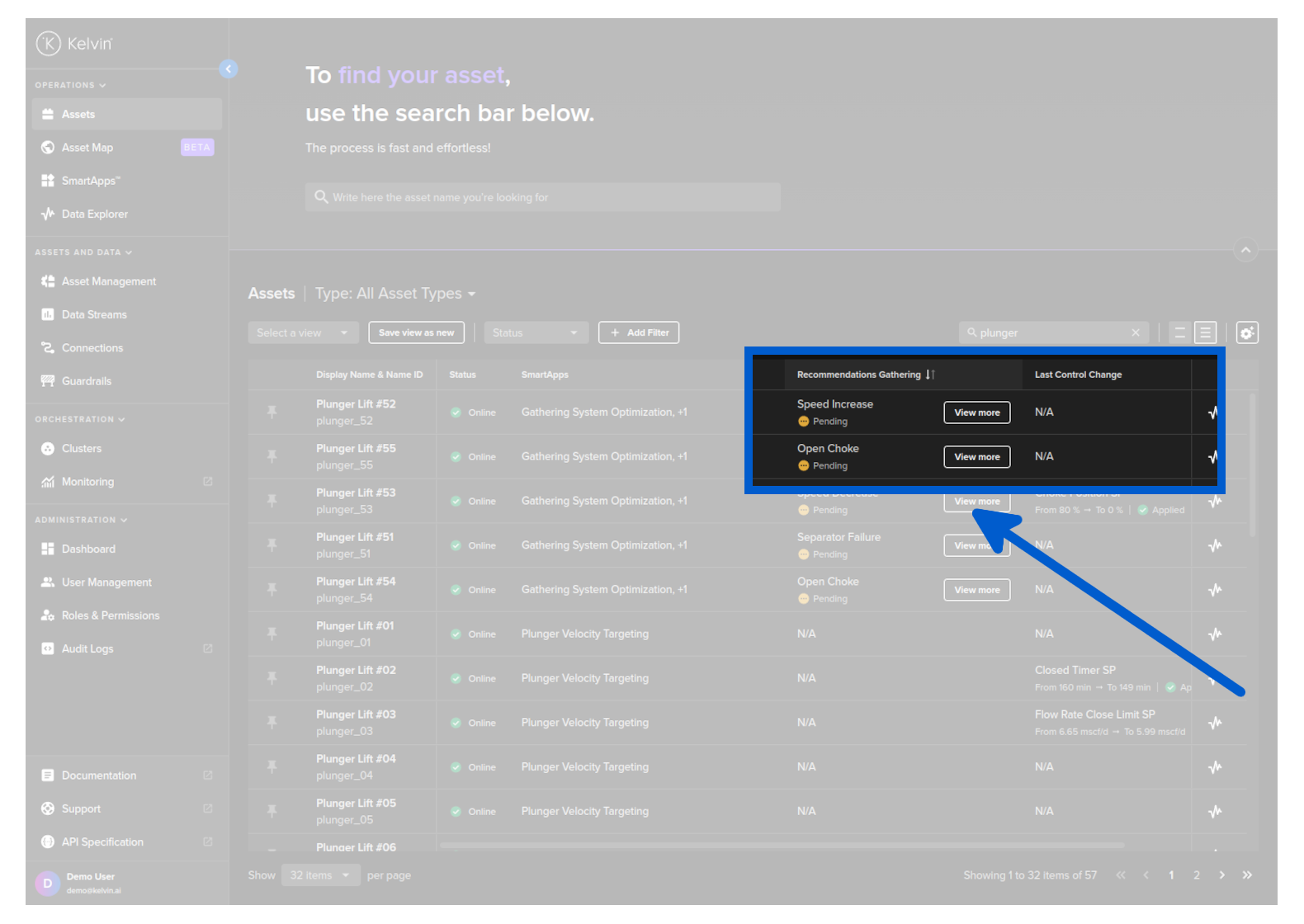Clear the plunger search with X icon

tap(1136, 332)
